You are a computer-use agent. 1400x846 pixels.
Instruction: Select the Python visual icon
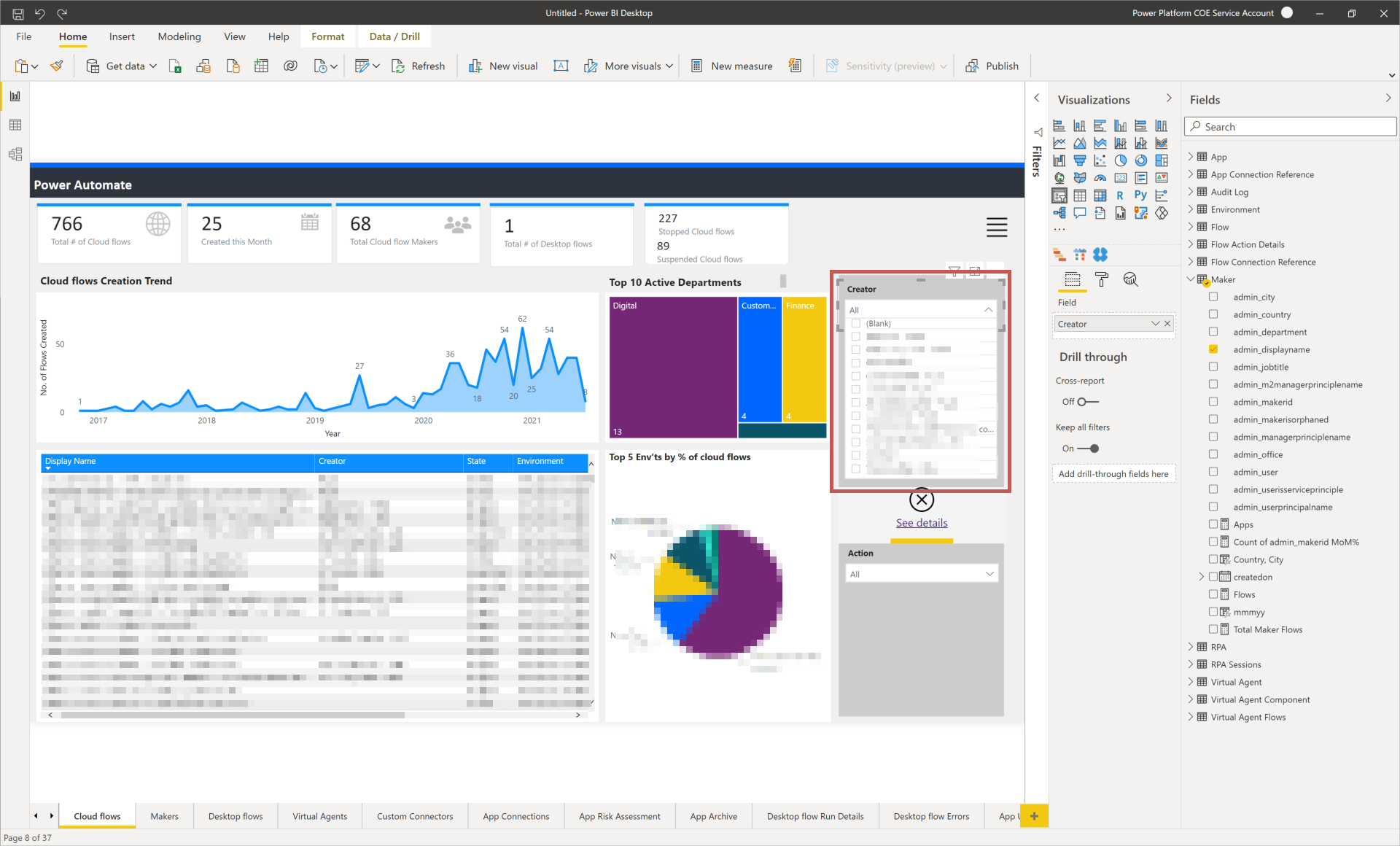(x=1140, y=195)
